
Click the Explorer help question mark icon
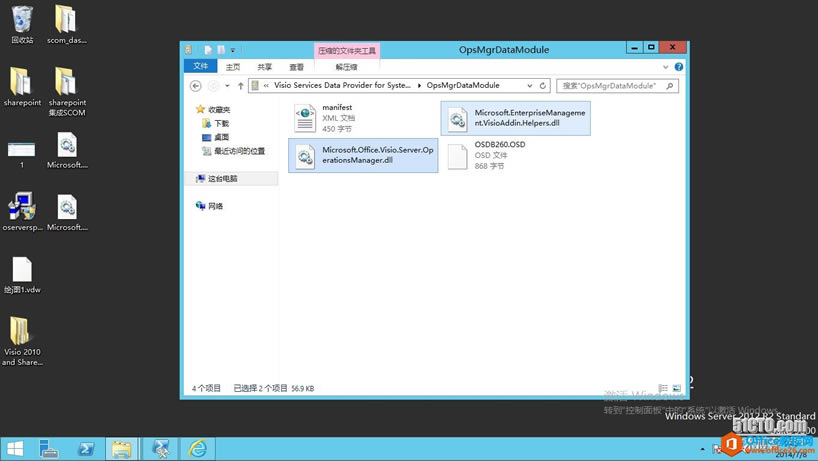pos(679,67)
